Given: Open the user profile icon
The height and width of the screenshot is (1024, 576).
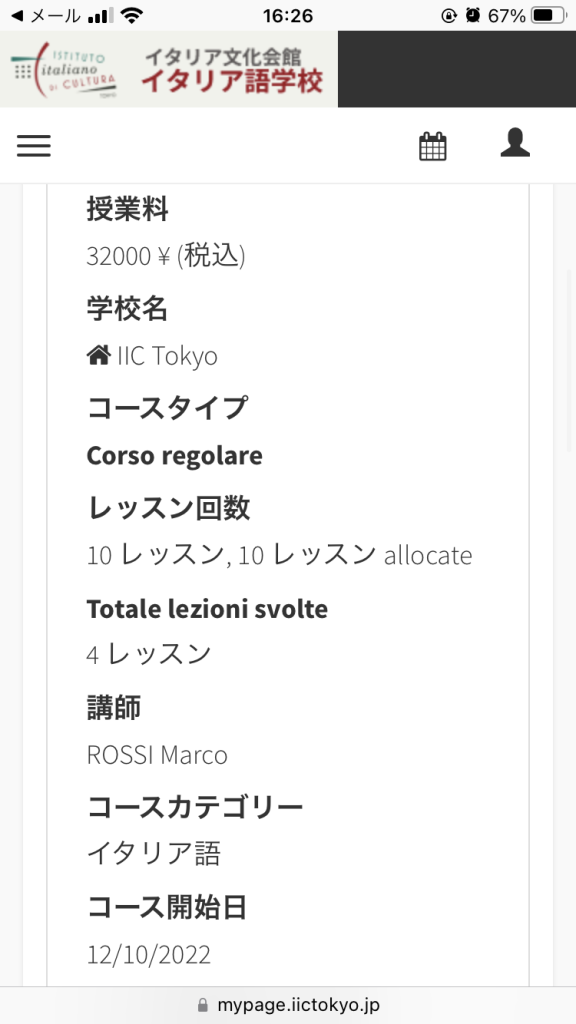Looking at the screenshot, I should tap(515, 143).
